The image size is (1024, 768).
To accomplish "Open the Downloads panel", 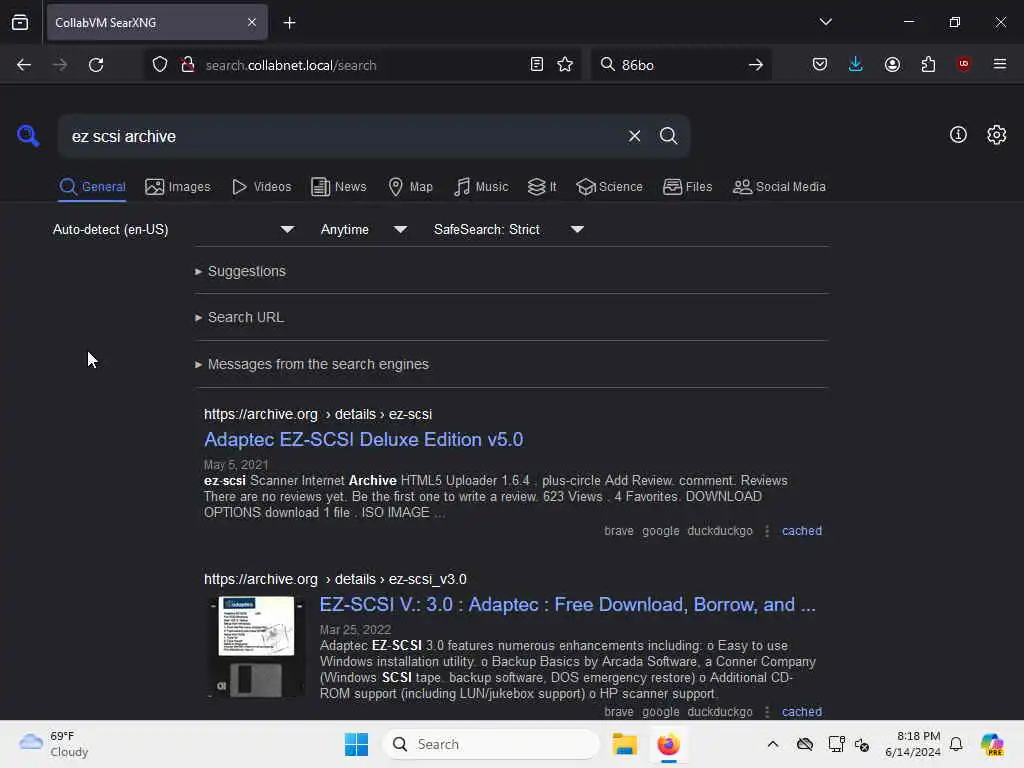I will pos(856,65).
